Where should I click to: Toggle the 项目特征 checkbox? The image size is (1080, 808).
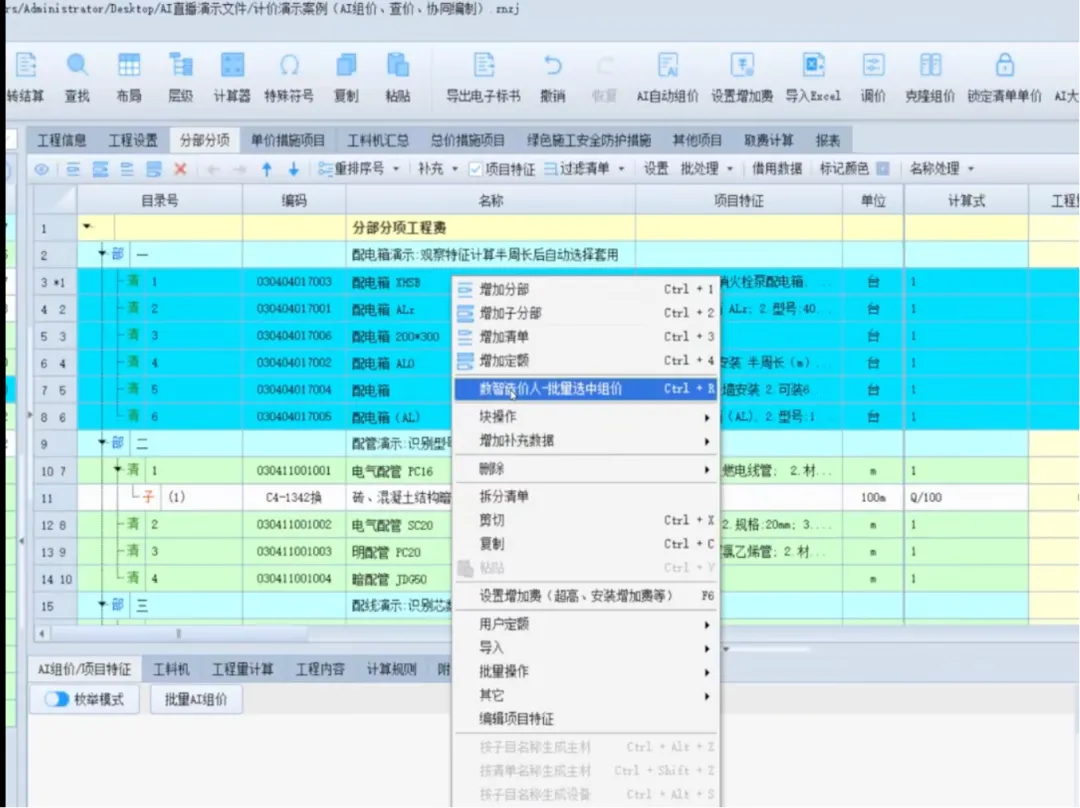click(x=475, y=169)
